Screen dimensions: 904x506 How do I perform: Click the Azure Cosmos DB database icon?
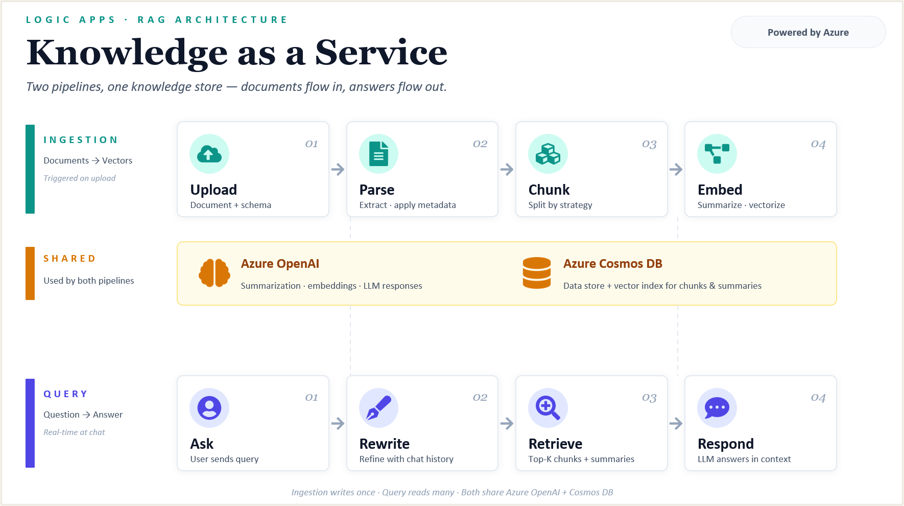click(x=537, y=273)
